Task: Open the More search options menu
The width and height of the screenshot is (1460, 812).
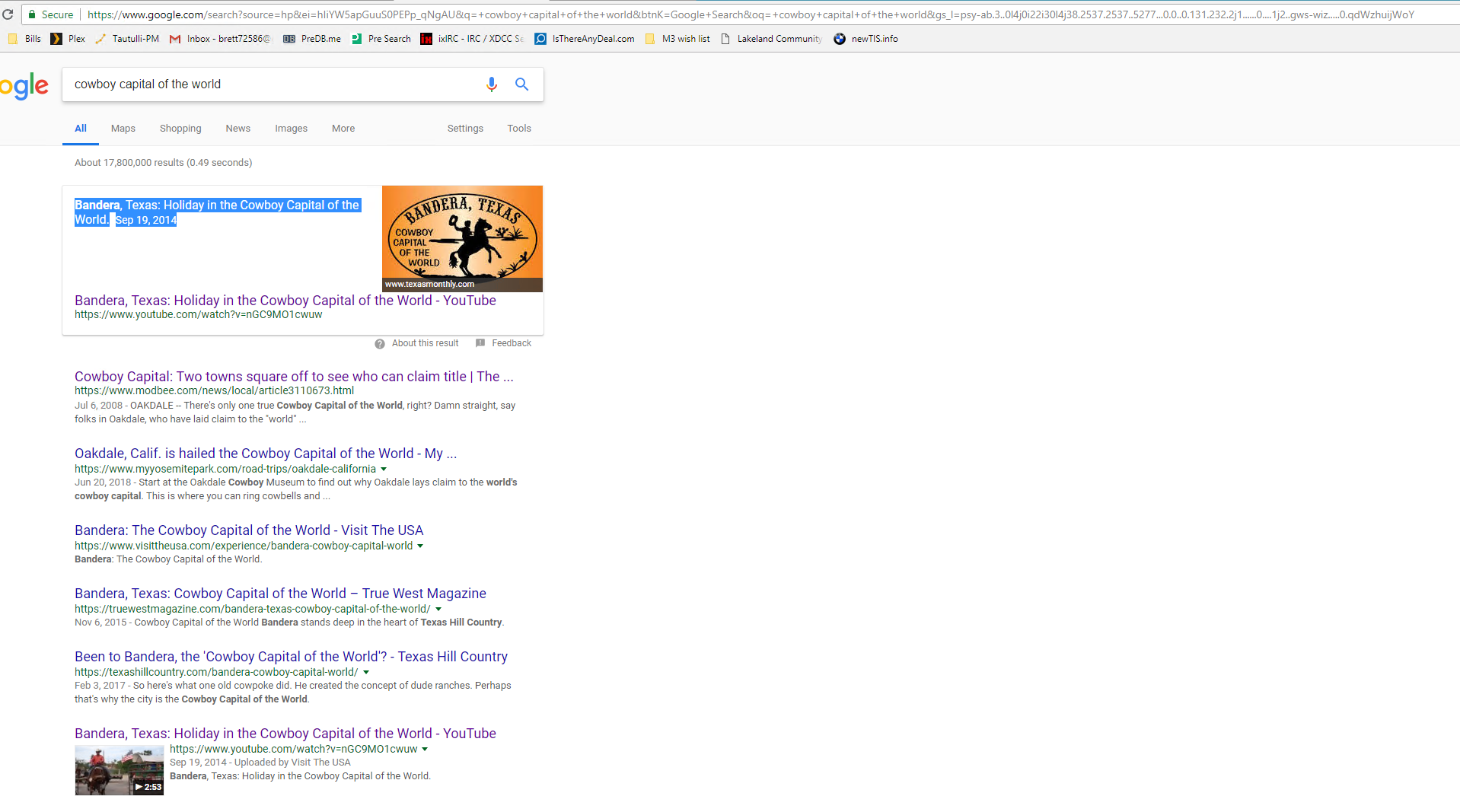Action: [x=343, y=129]
